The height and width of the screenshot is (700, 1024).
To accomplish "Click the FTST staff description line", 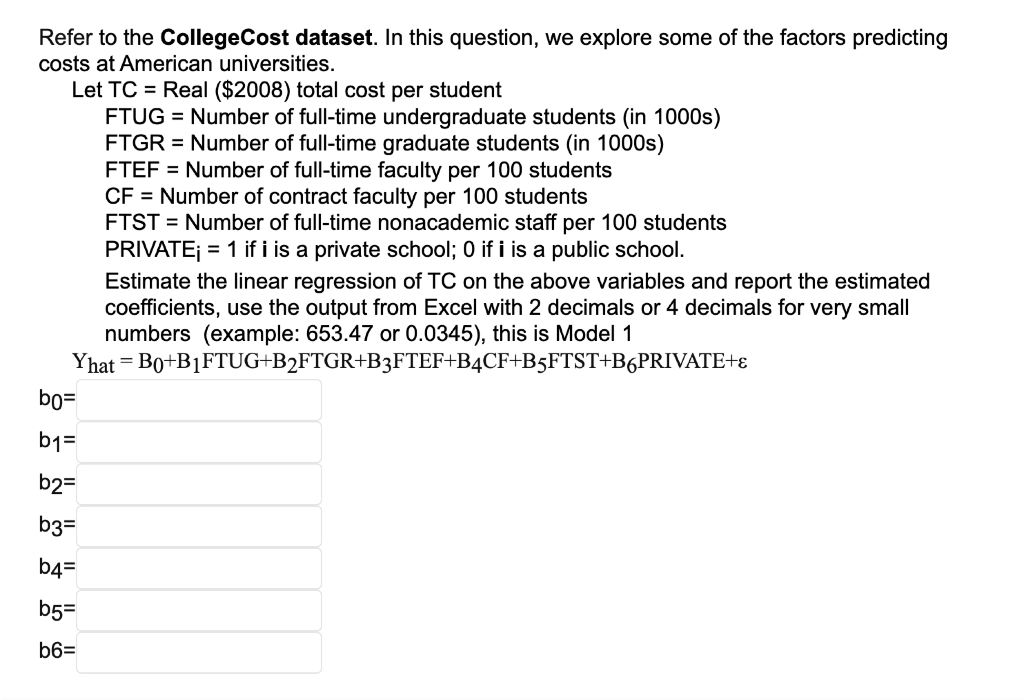I will (415, 223).
